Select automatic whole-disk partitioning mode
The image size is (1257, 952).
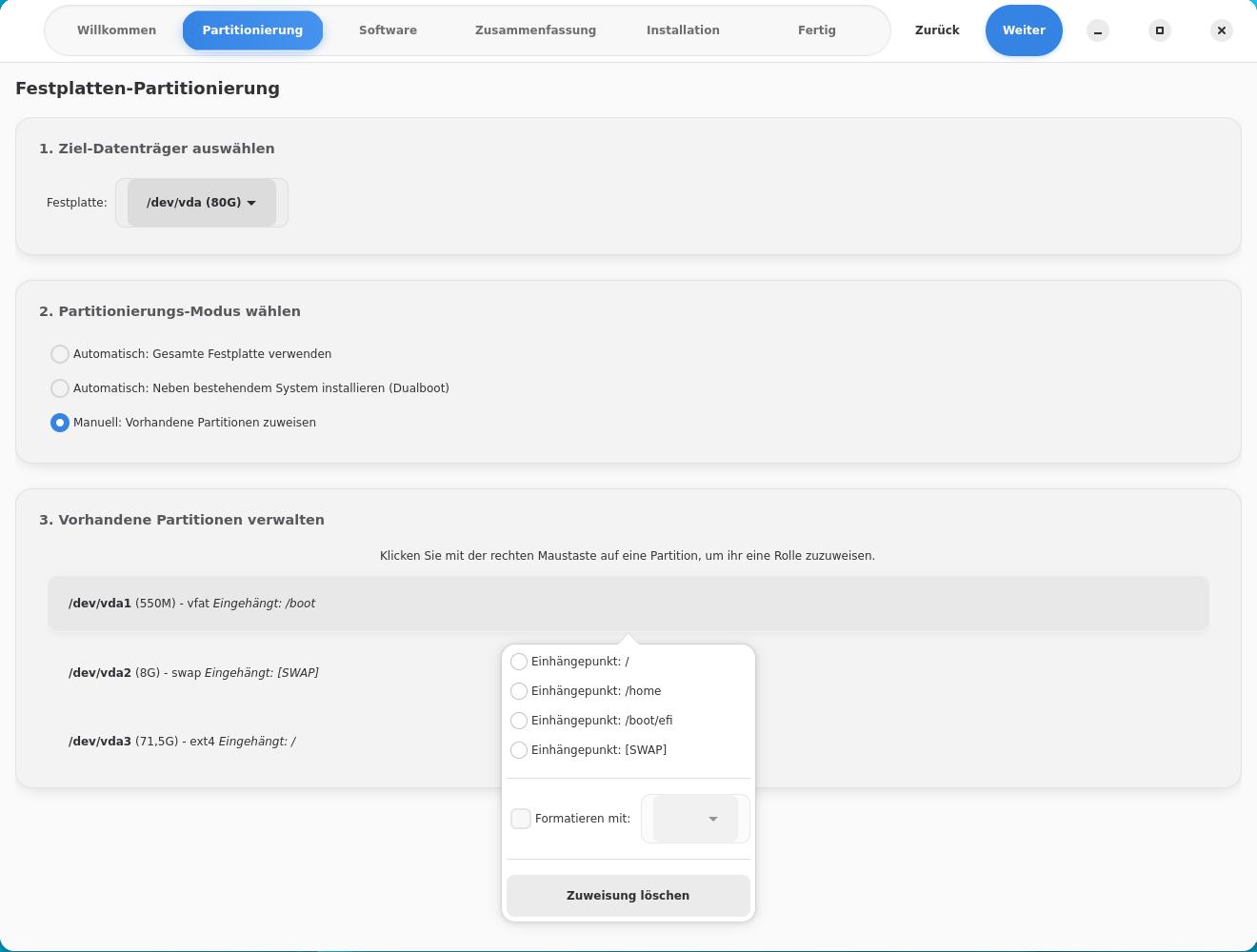[60, 354]
